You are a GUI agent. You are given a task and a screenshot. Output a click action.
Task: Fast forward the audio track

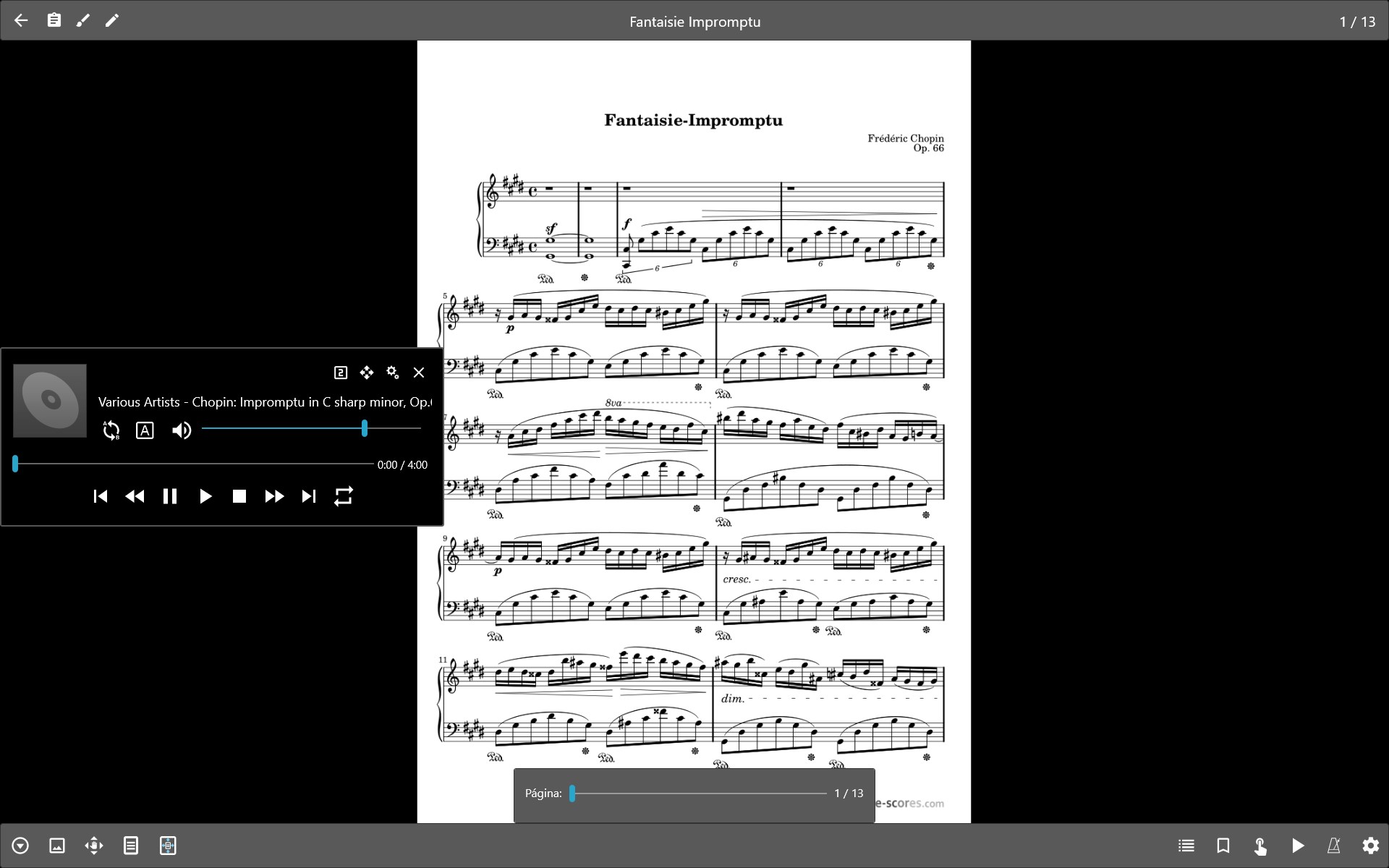pyautogui.click(x=274, y=496)
